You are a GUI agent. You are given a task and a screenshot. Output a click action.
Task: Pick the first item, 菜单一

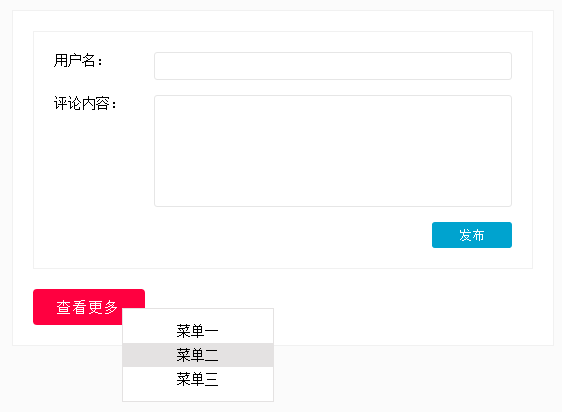click(x=198, y=331)
